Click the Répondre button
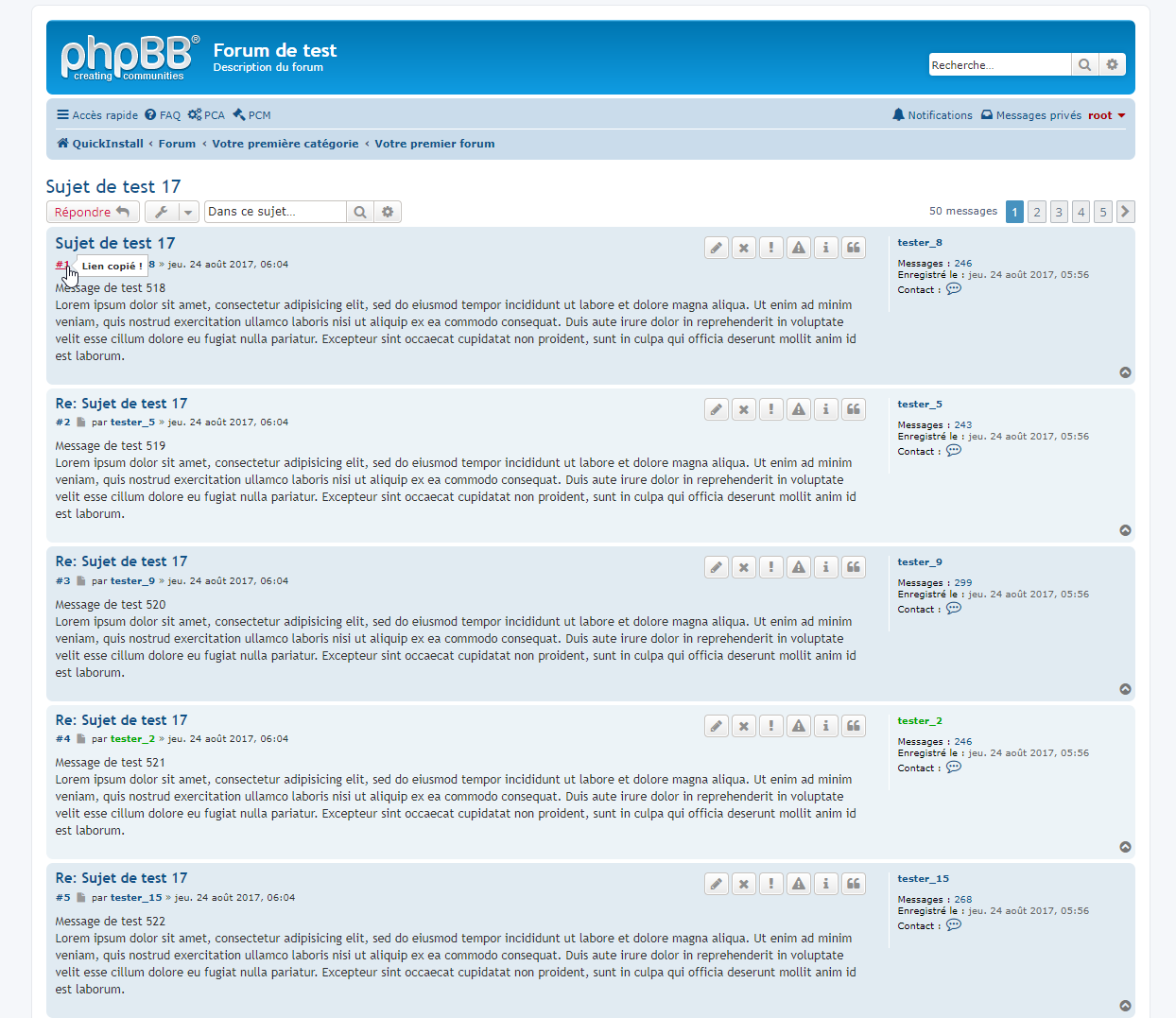1176x1018 pixels. click(92, 212)
